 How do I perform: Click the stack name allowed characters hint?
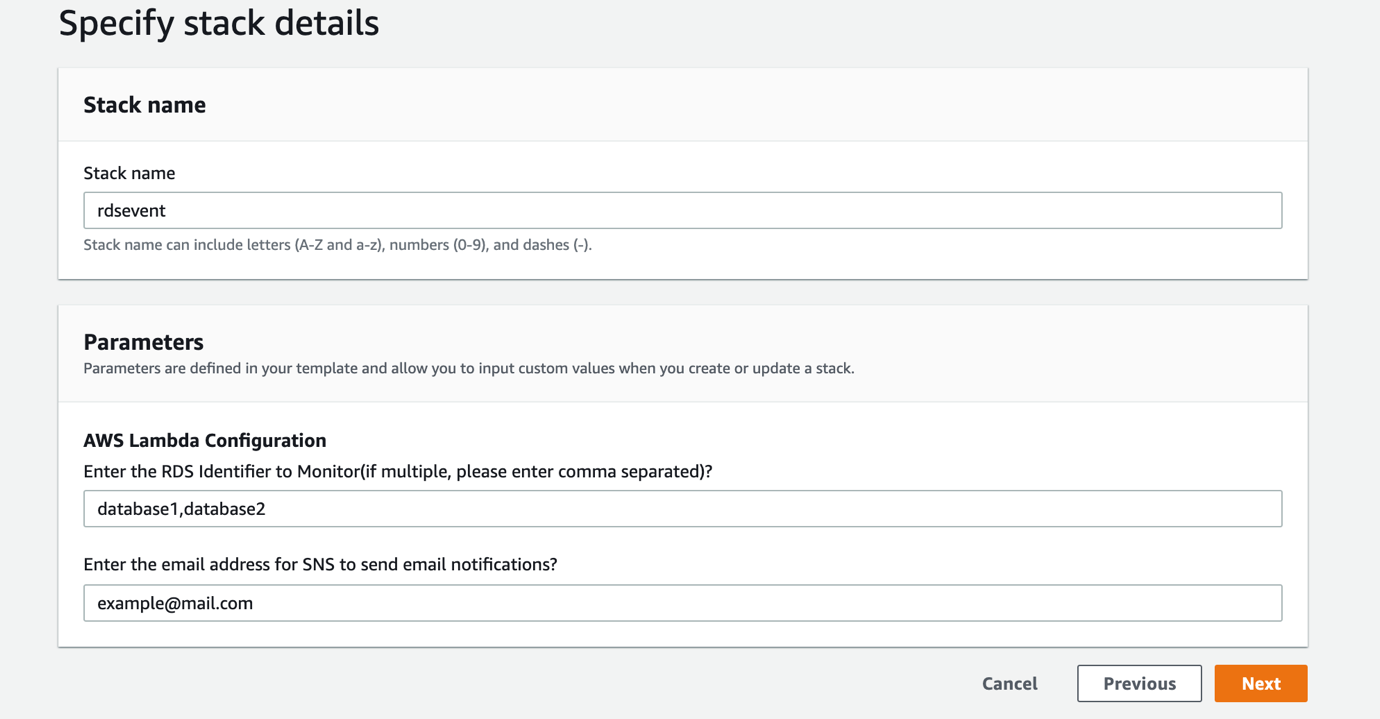click(x=337, y=245)
